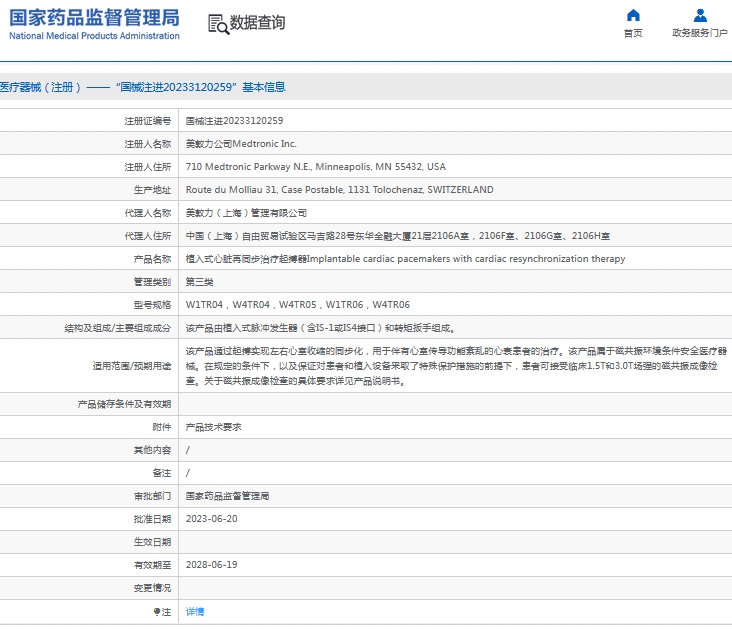Select agent address 马吉路28号 cell
Viewport: 732px width, 629px height.
(x=398, y=236)
